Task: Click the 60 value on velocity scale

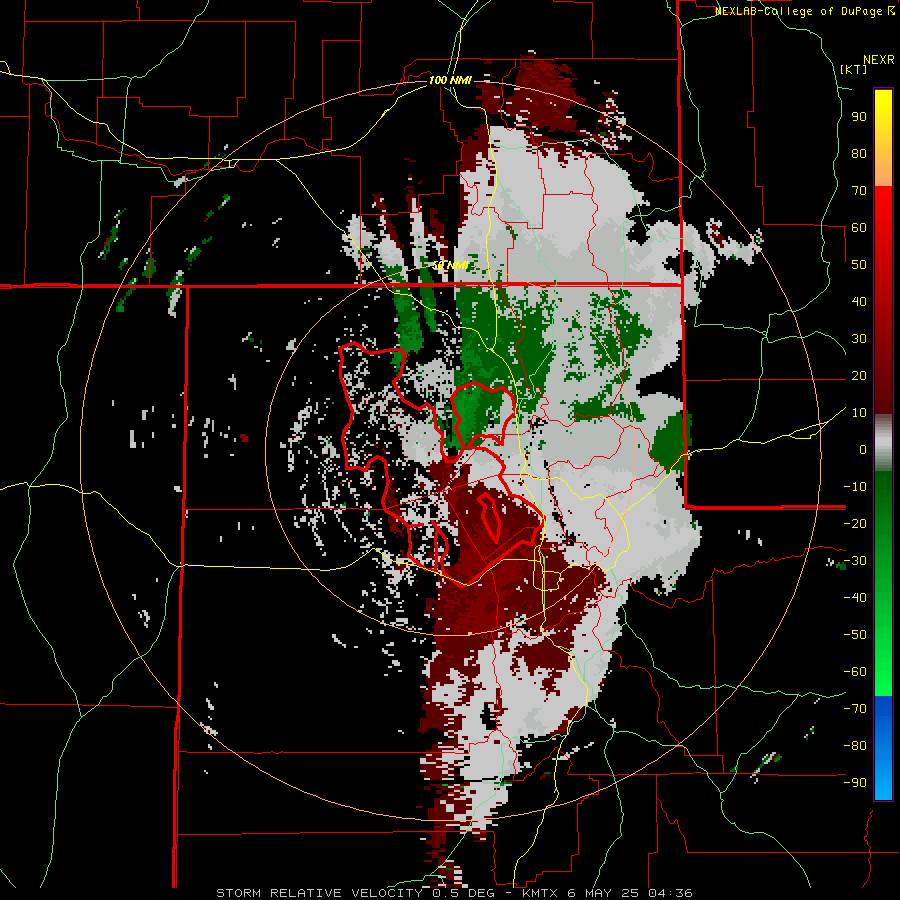Action: (859, 227)
